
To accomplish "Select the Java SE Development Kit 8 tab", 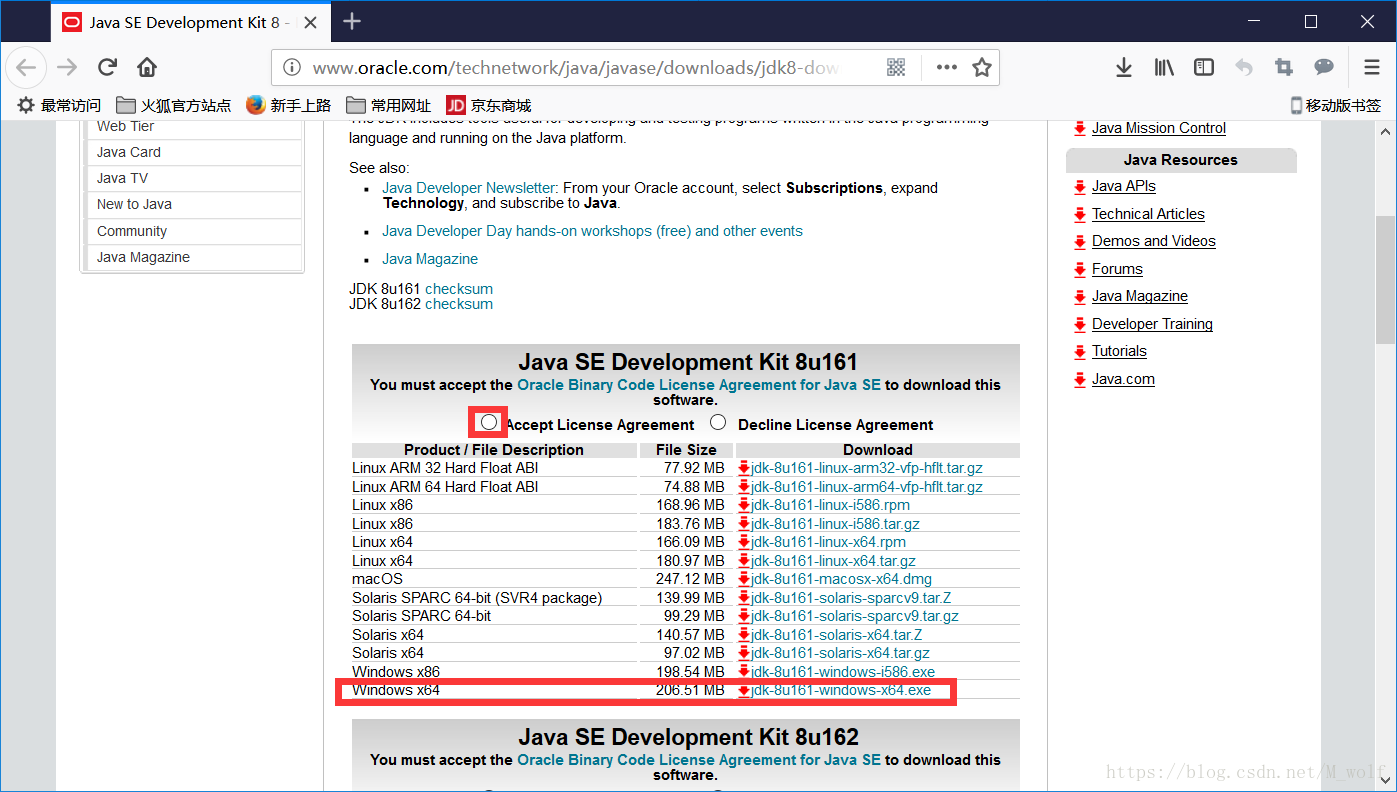I will point(190,22).
